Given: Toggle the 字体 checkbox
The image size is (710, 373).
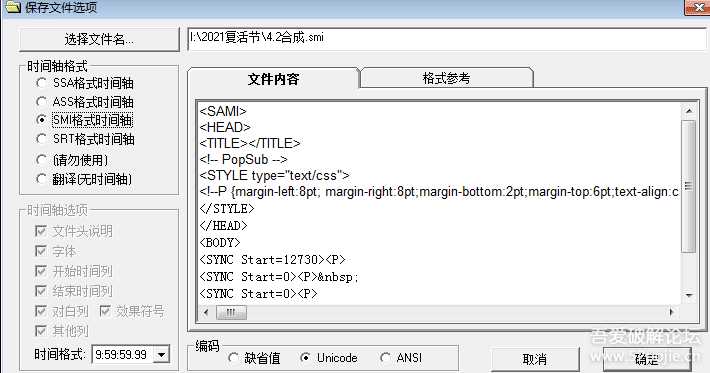Looking at the screenshot, I should tap(55, 251).
